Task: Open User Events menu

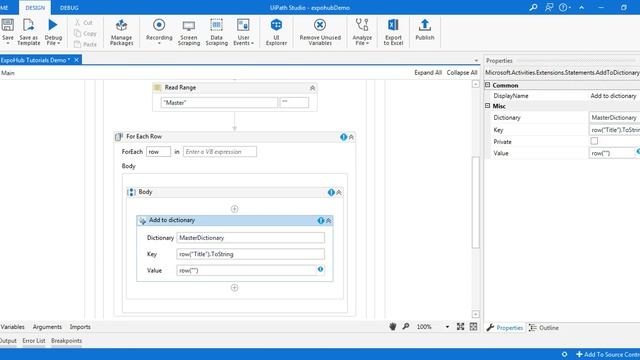Action: (x=243, y=32)
